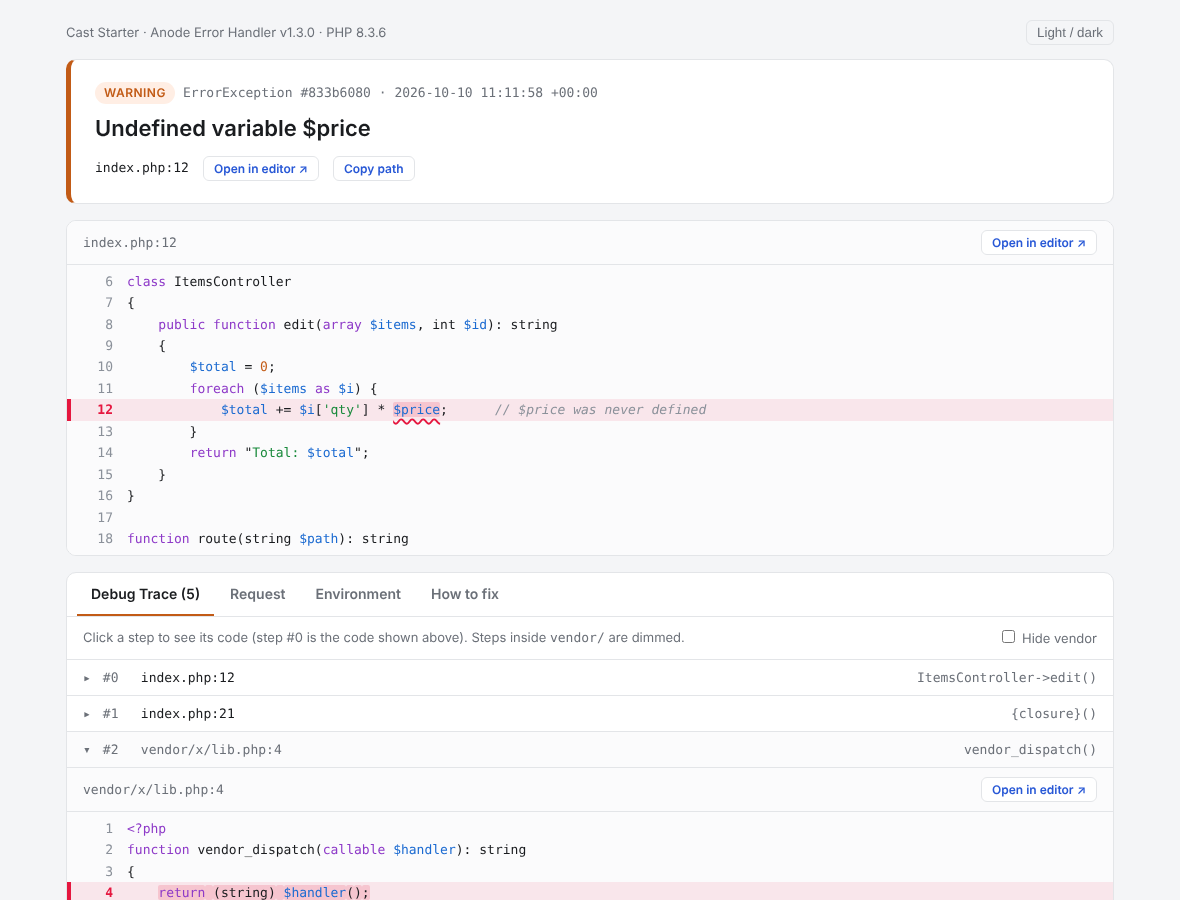This screenshot has width=1180, height=900.
Task: Select the ItemsController->edit() frame label
Action: pos(1006,677)
